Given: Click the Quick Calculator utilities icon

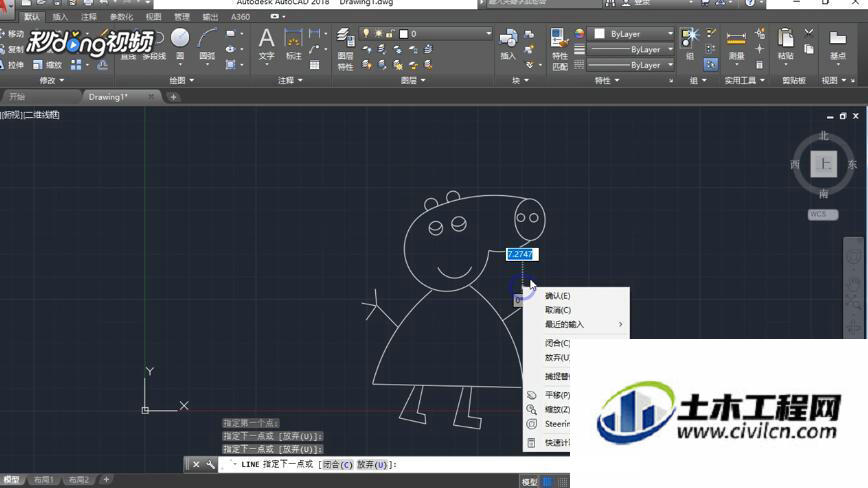Looking at the screenshot, I should coord(760,65).
